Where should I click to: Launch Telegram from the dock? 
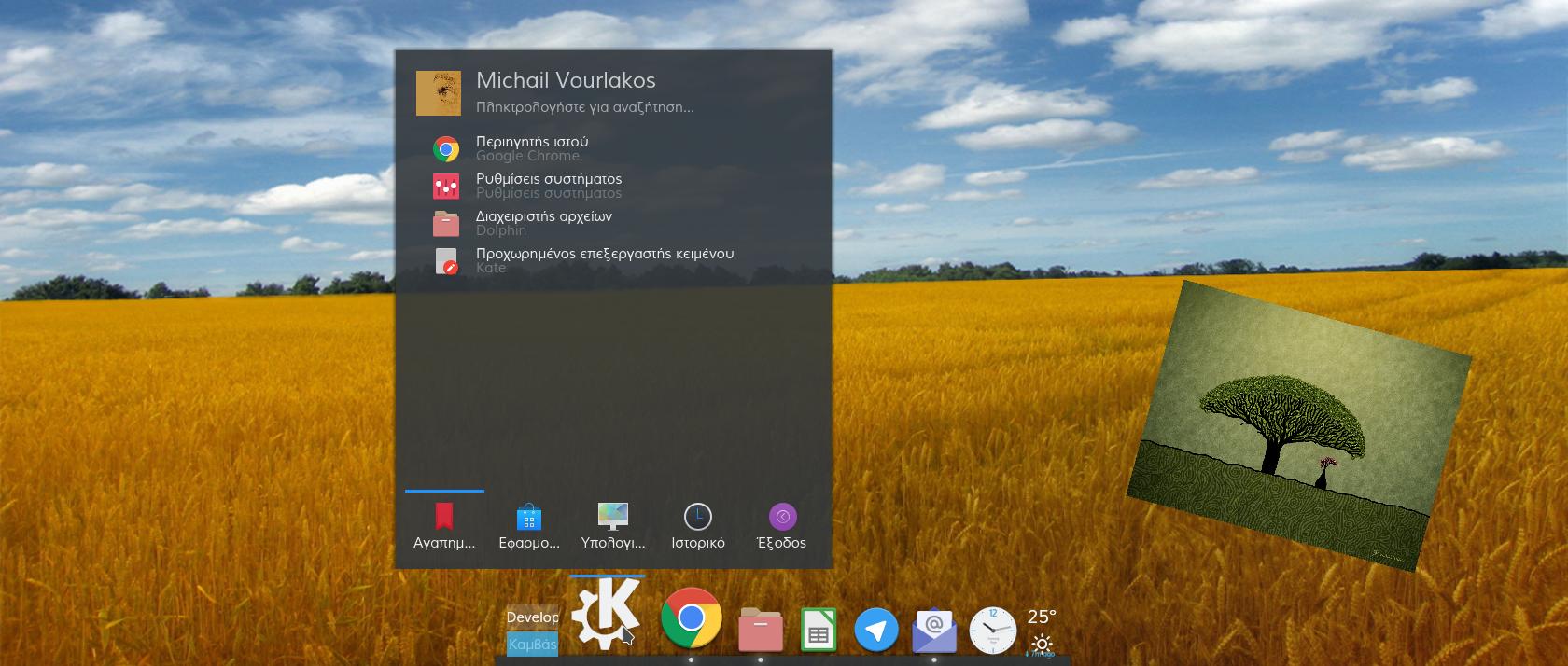[x=875, y=630]
